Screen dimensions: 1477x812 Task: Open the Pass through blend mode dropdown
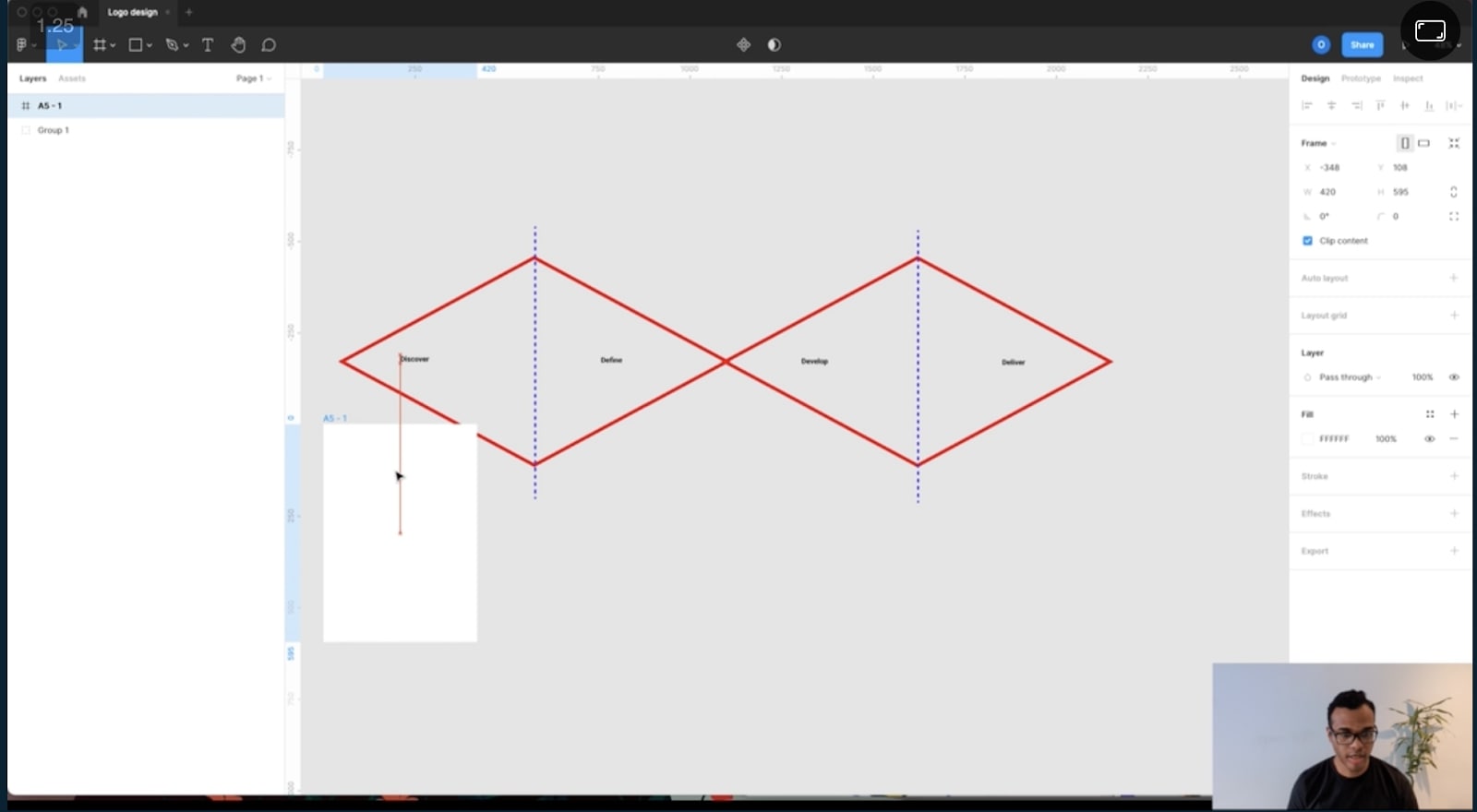pyautogui.click(x=1348, y=377)
